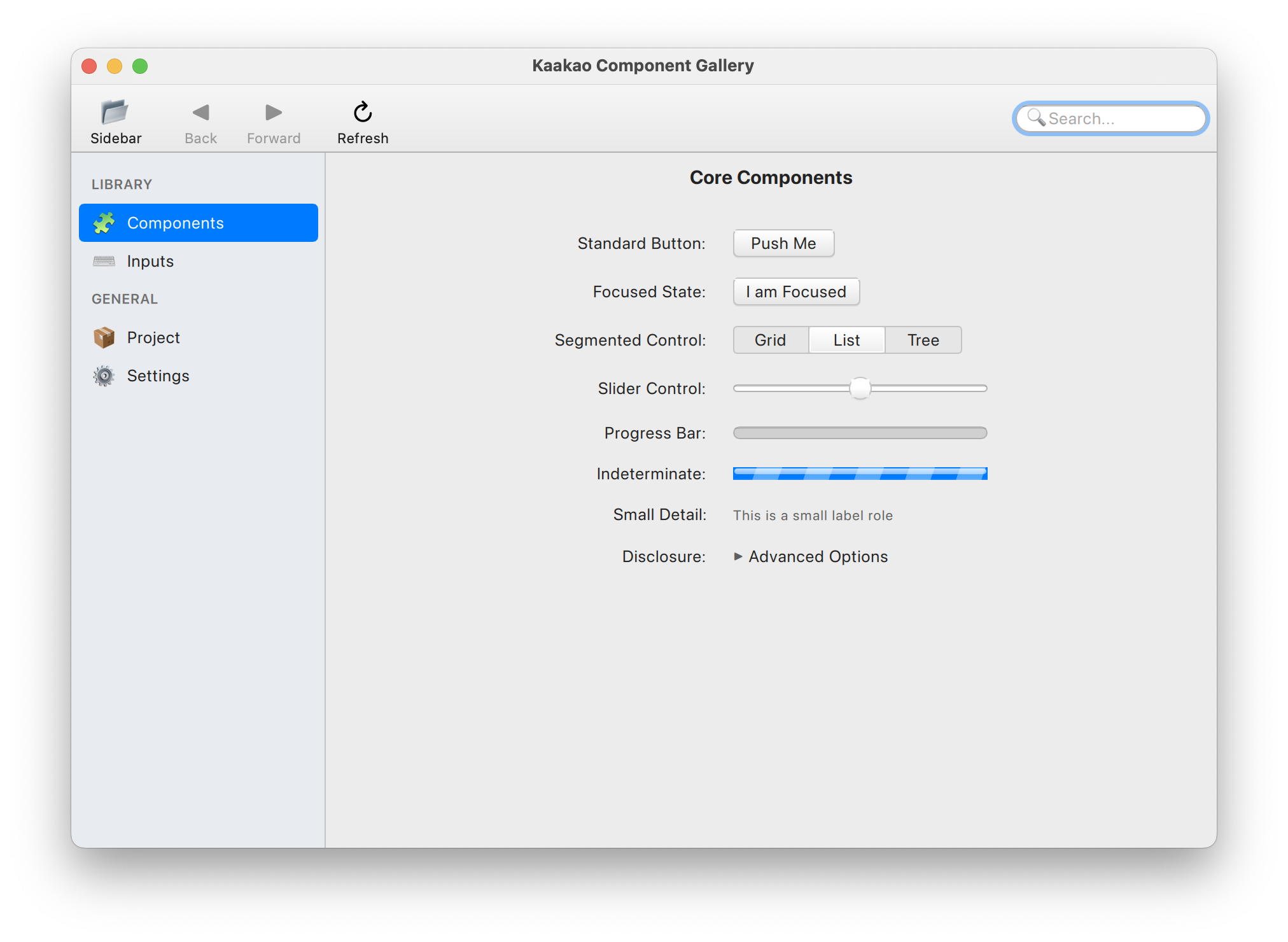The width and height of the screenshot is (1288, 942).
Task: Click the Standard Button: label
Action: point(641,243)
